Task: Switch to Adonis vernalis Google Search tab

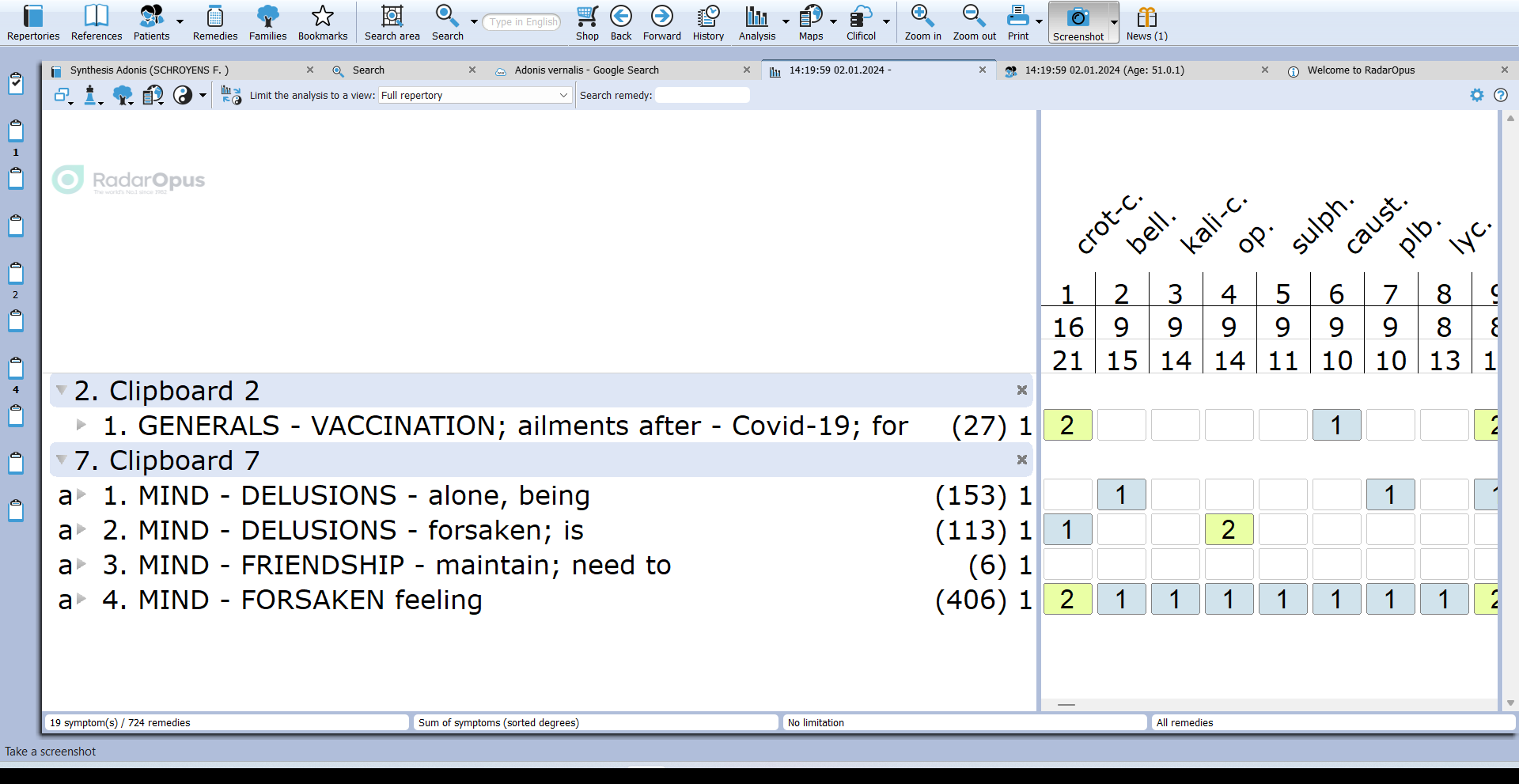Action: (x=586, y=70)
